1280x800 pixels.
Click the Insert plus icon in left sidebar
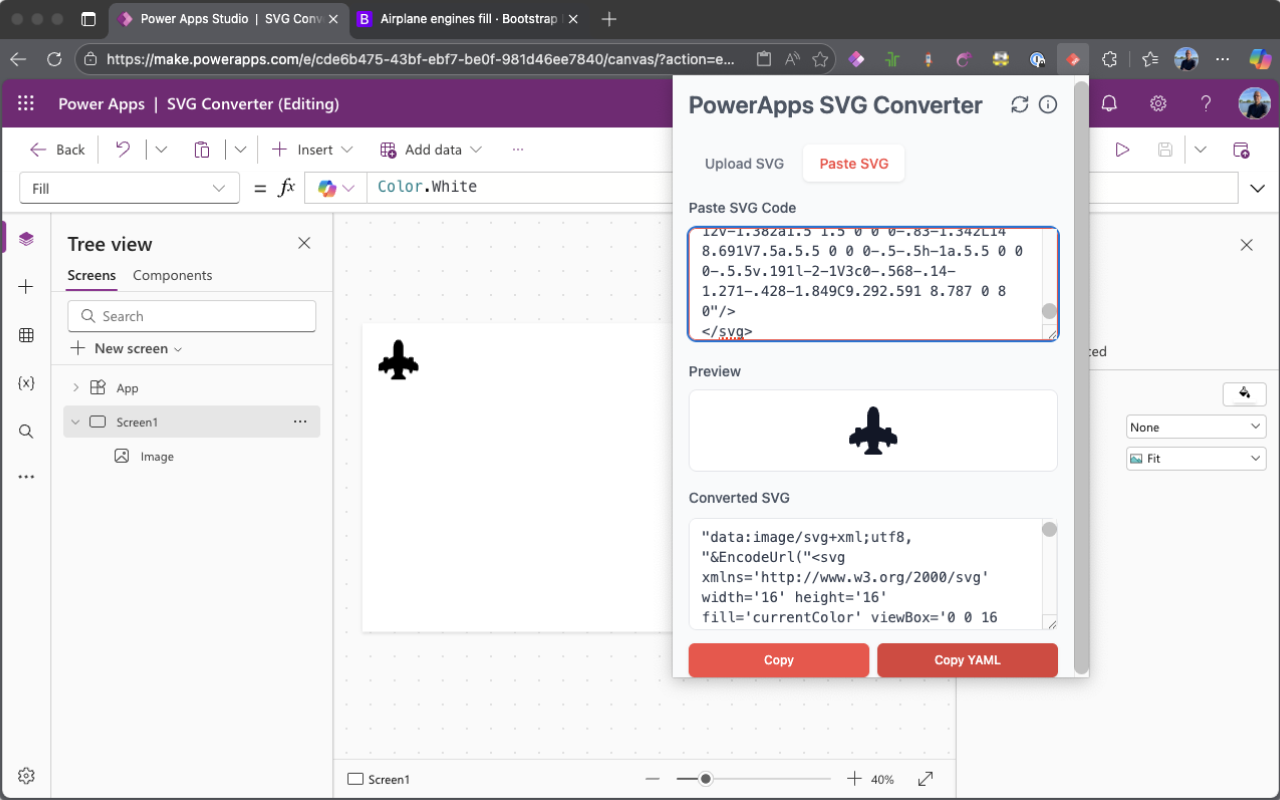26,287
